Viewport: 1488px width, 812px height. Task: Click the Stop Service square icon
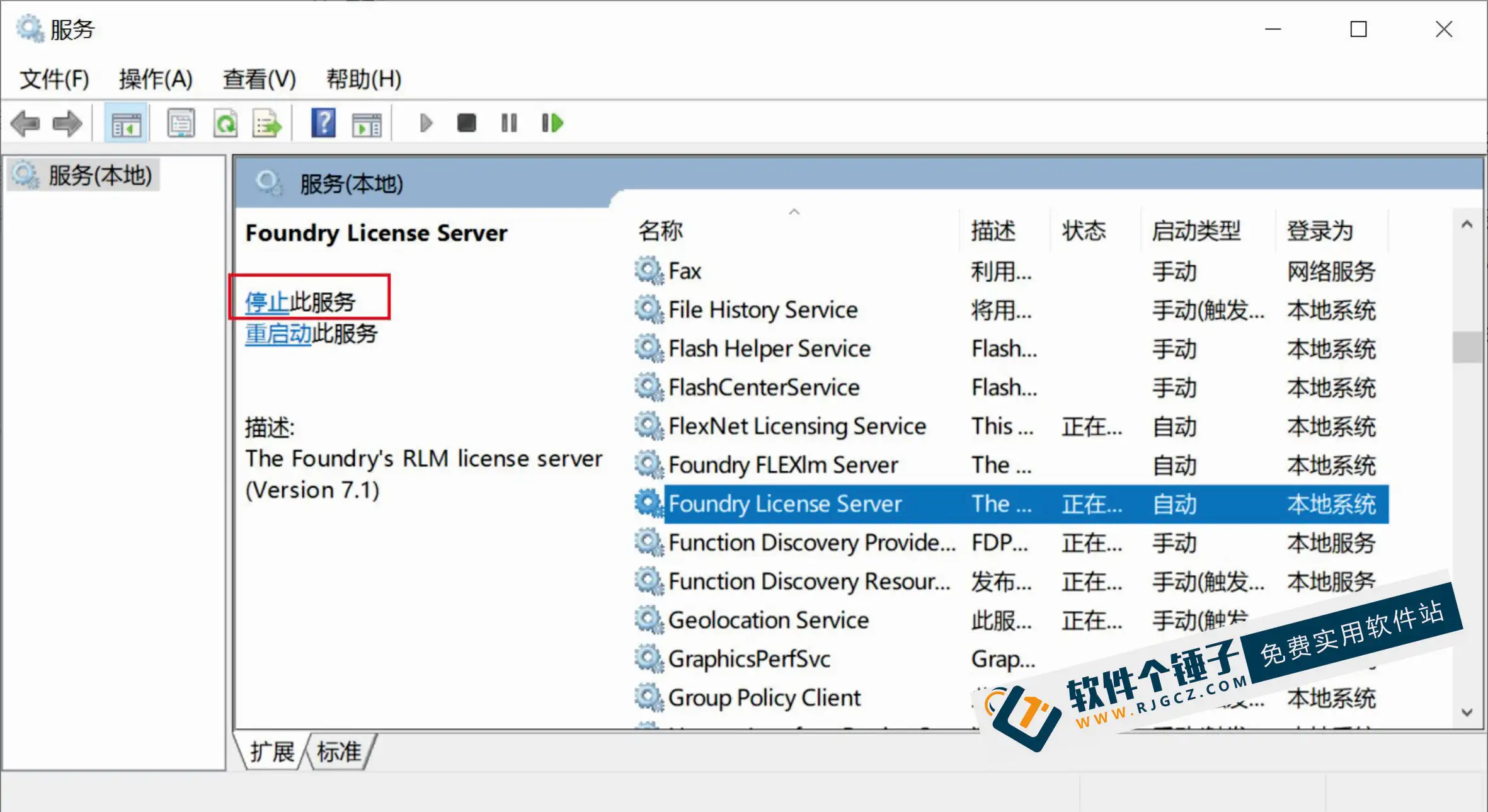(x=466, y=123)
